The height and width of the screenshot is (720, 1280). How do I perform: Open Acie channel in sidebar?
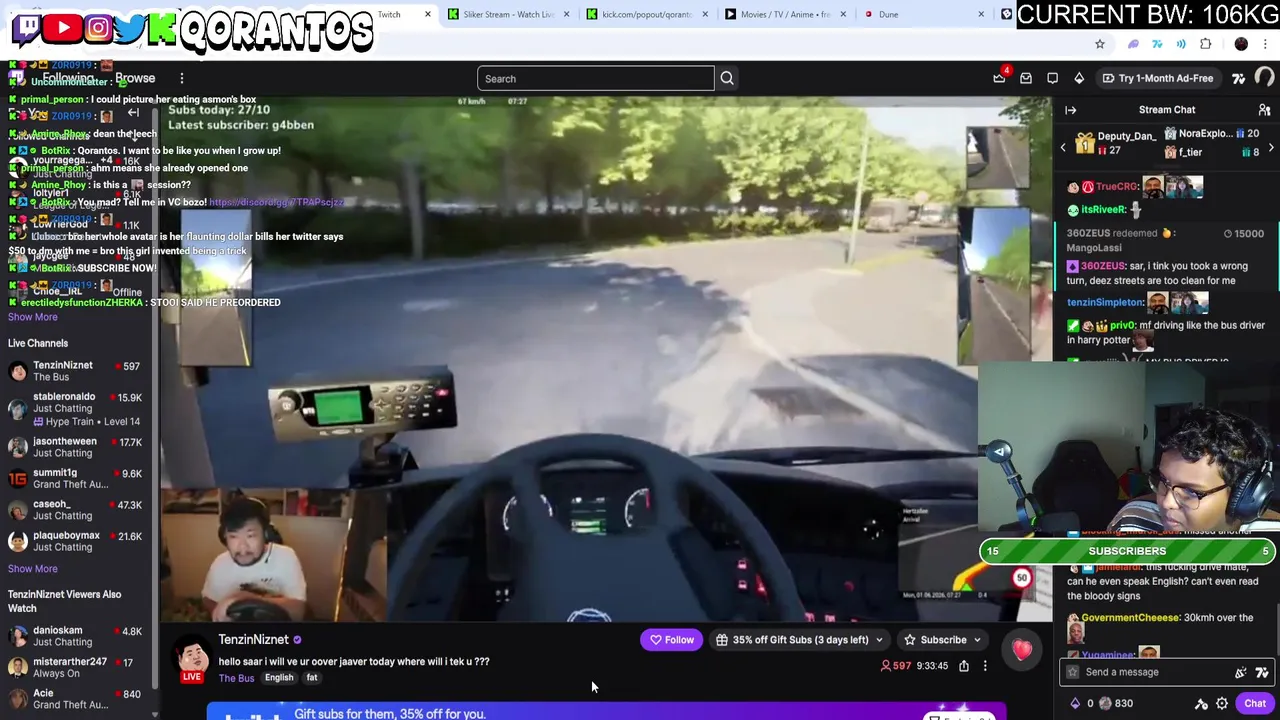pos(76,698)
